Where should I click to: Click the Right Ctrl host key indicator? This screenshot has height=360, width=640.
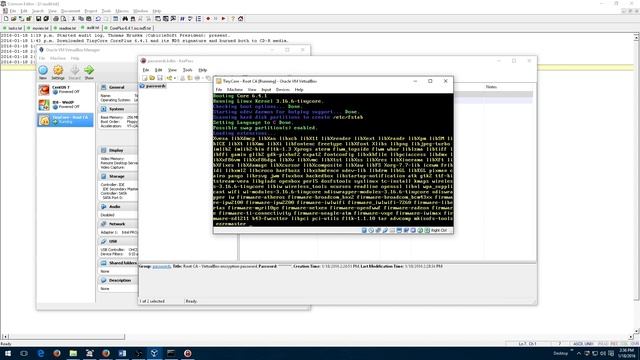click(x=439, y=231)
